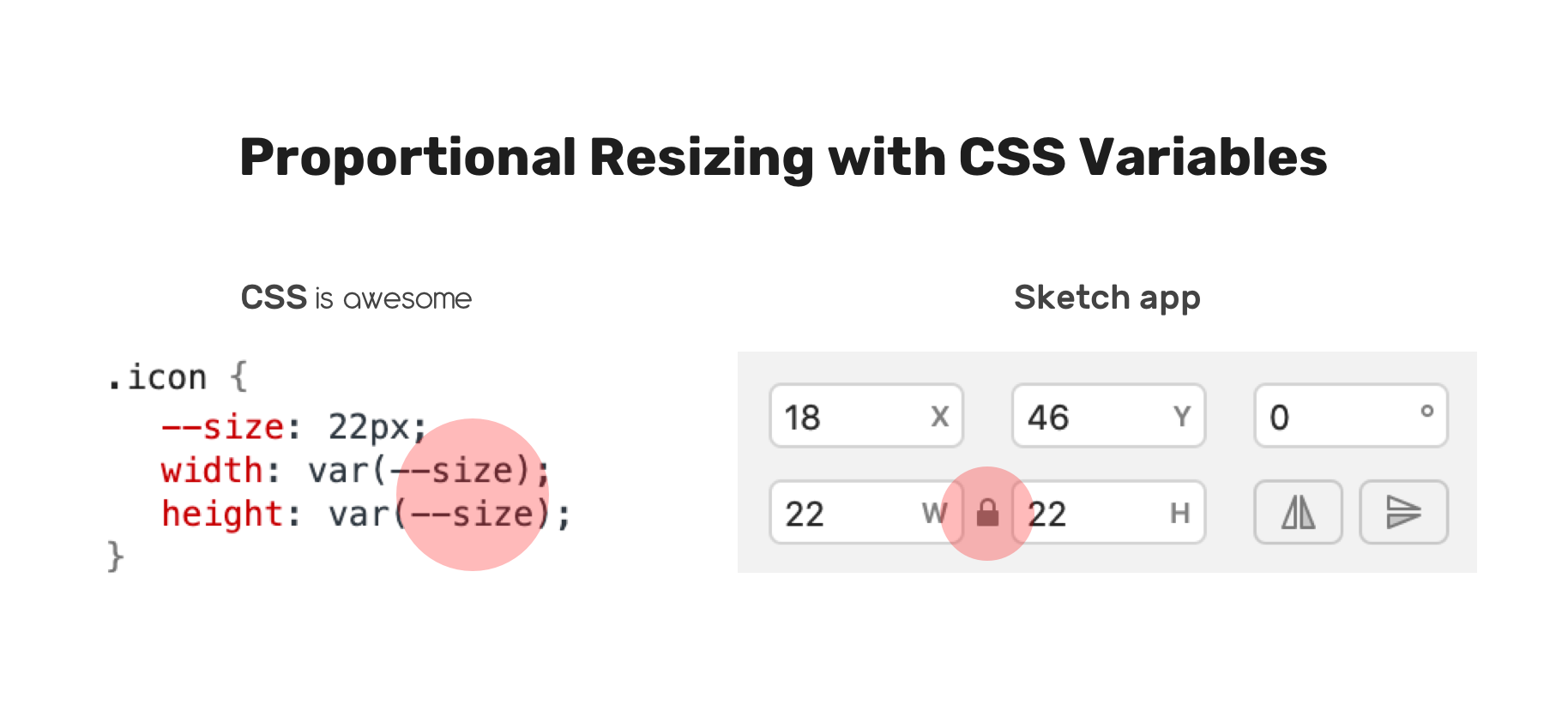Click the X label beside the 18 field
1568x710 pixels.
[941, 417]
